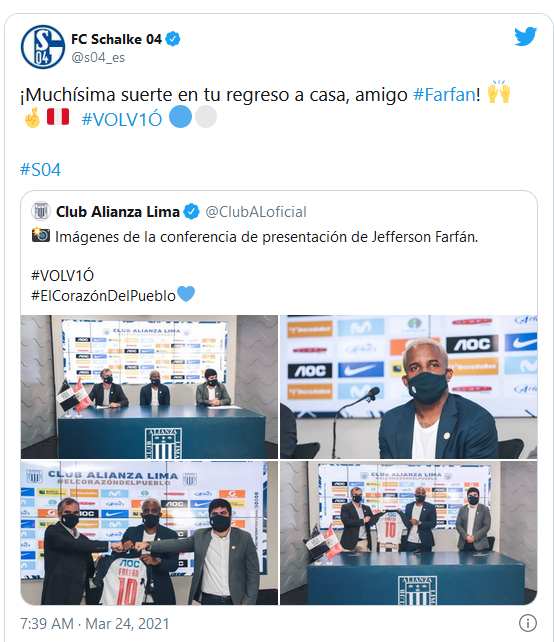554x642 pixels.
Task: Click the verified badge beside Club Alianza Lima
Action: 191,212
